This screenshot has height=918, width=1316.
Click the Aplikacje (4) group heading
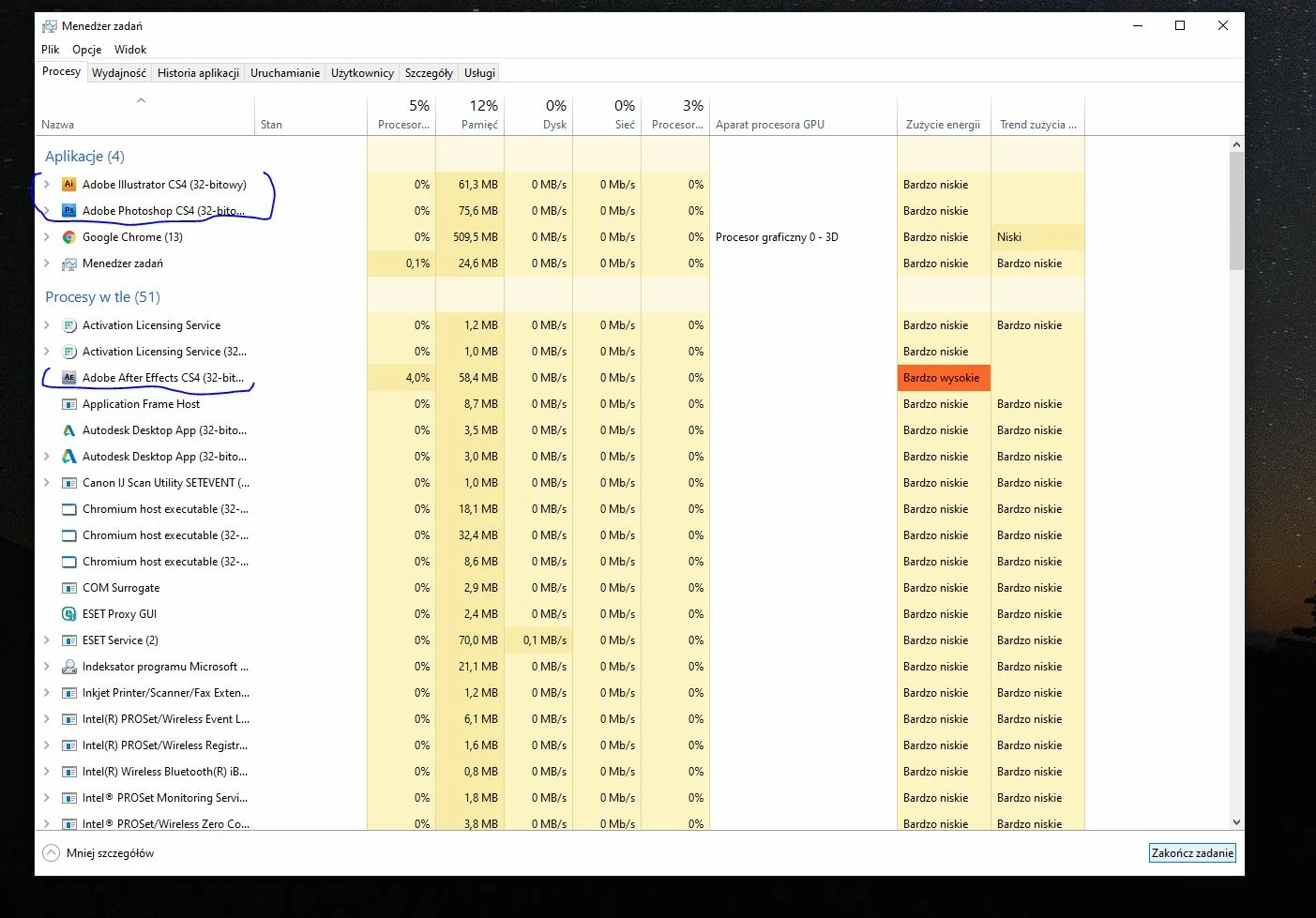click(x=84, y=157)
